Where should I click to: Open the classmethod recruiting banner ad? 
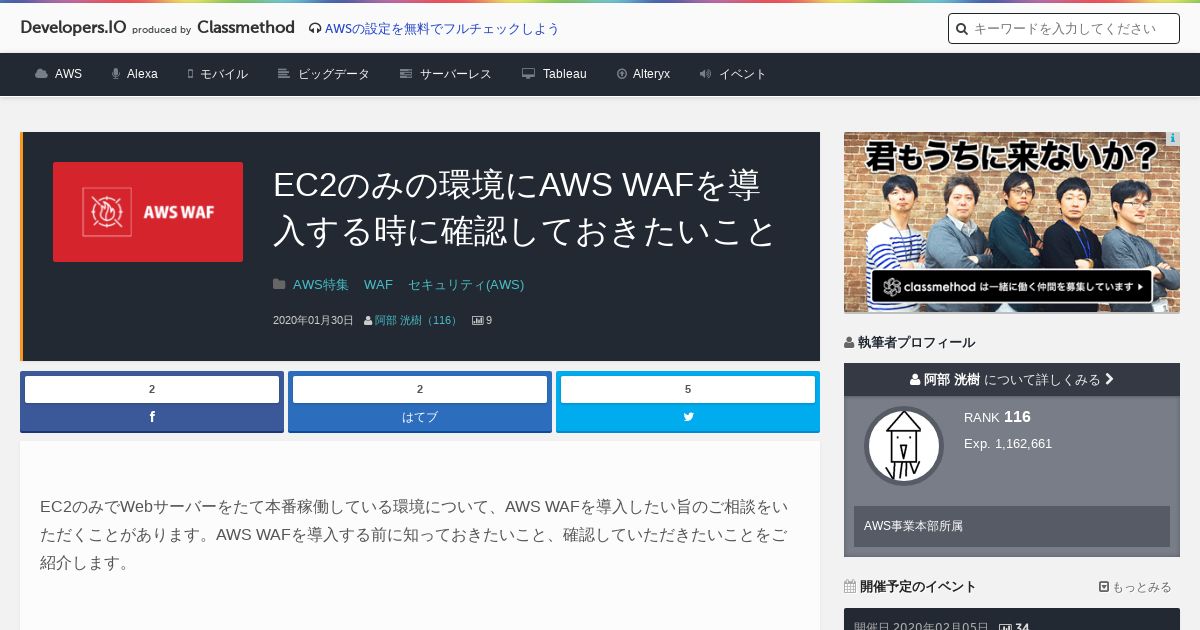1012,222
